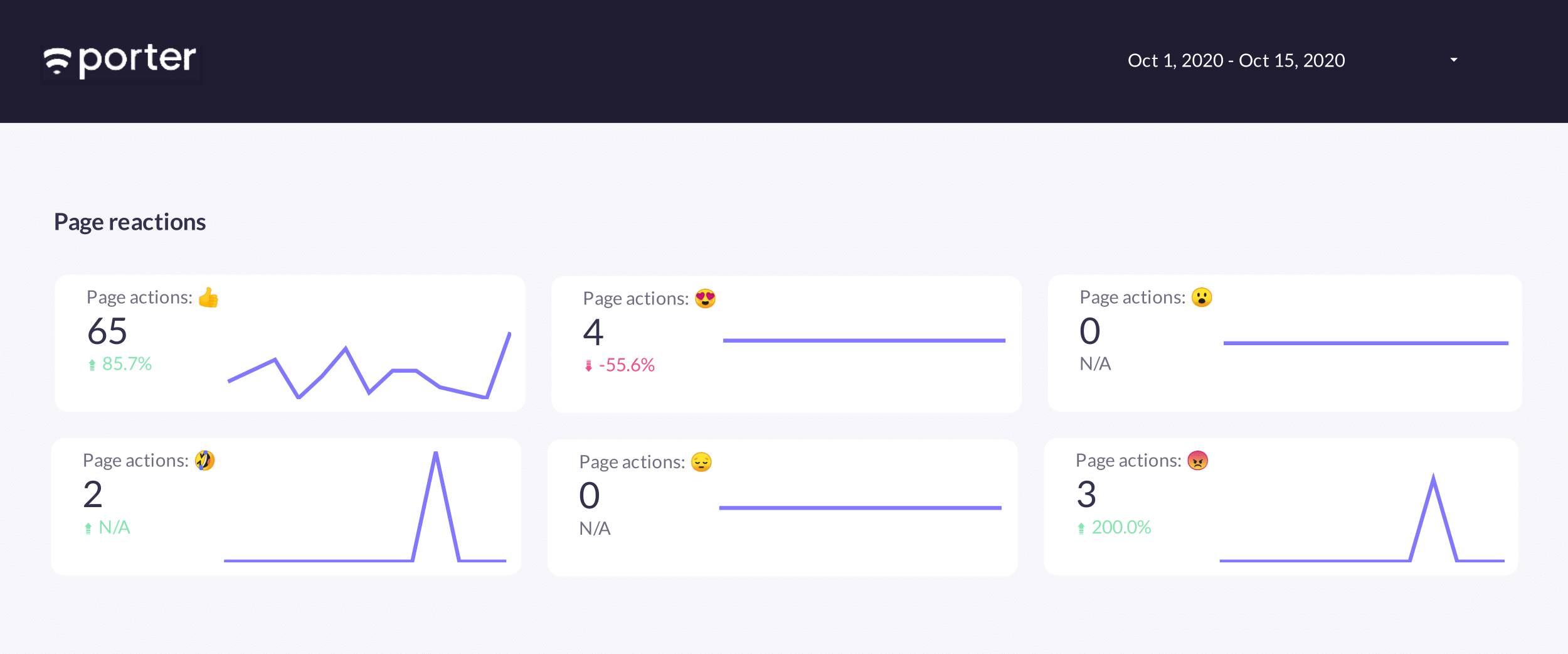Click the heart eyes reaction emoji
The width and height of the screenshot is (1568, 654).
[x=705, y=299]
